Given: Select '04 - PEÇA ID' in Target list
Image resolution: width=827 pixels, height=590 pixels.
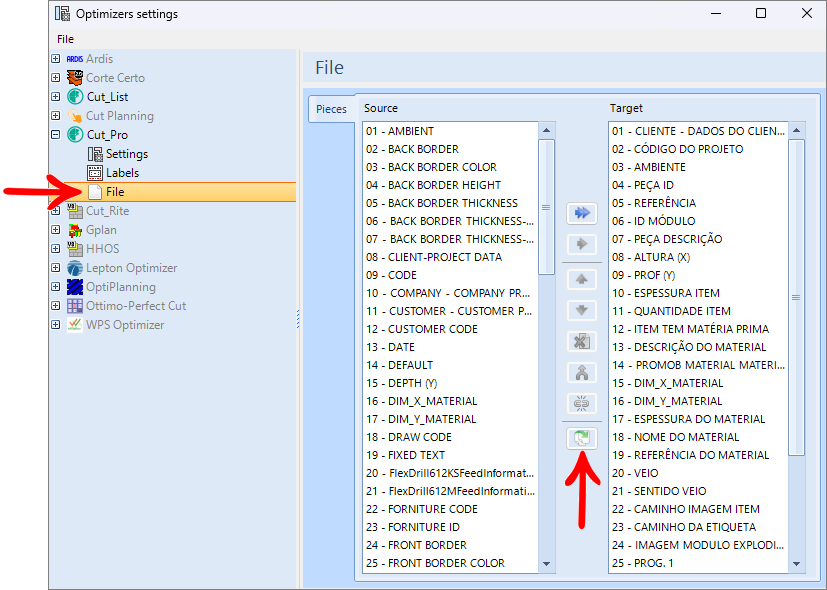Looking at the screenshot, I should [x=698, y=185].
